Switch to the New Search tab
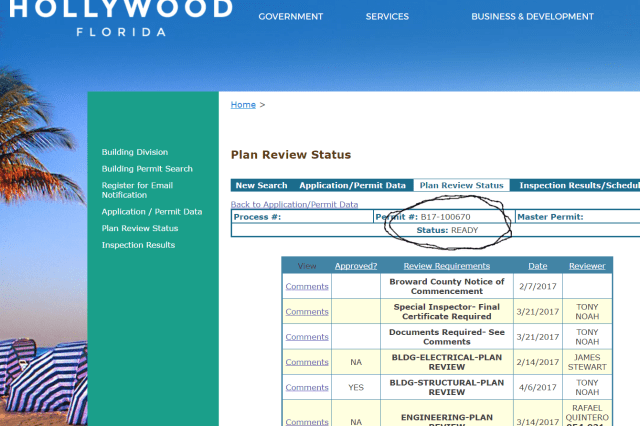The width and height of the screenshot is (640, 426). (261, 185)
